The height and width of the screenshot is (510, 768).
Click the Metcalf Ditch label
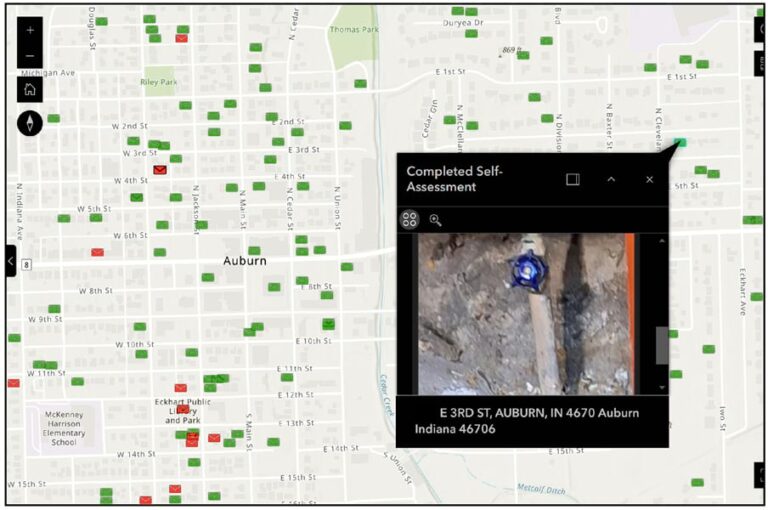(x=541, y=489)
